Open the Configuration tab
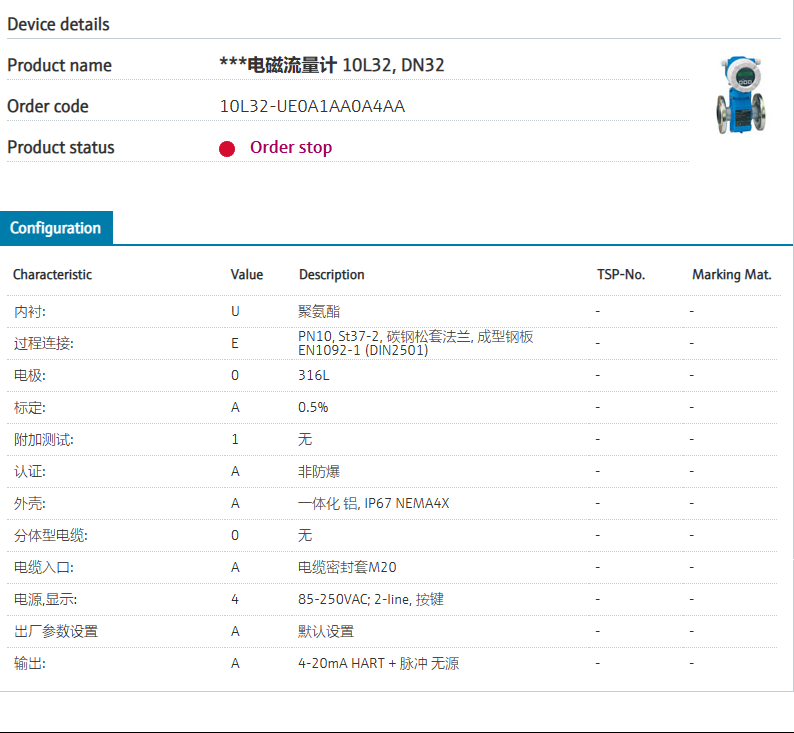 [x=56, y=228]
